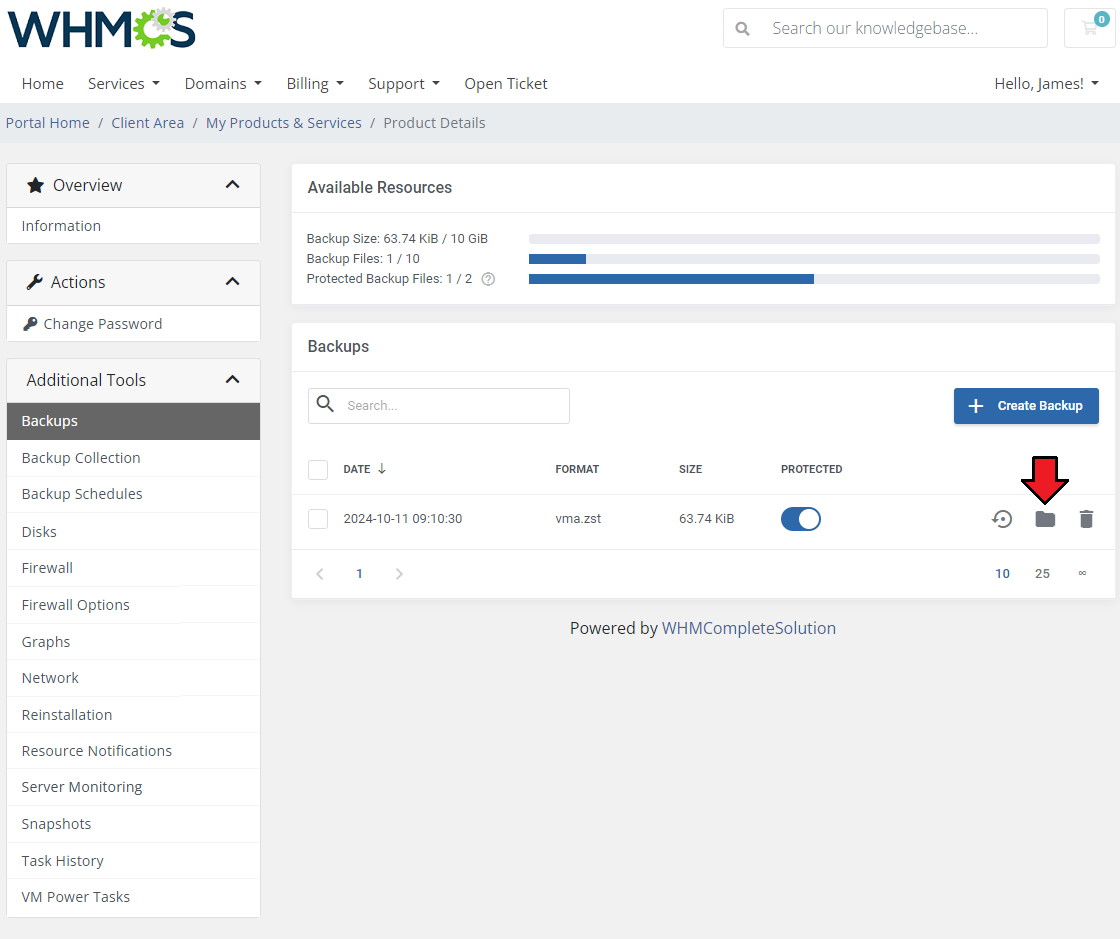Open Network in sidebar
The width and height of the screenshot is (1120, 939).
pos(134,678)
